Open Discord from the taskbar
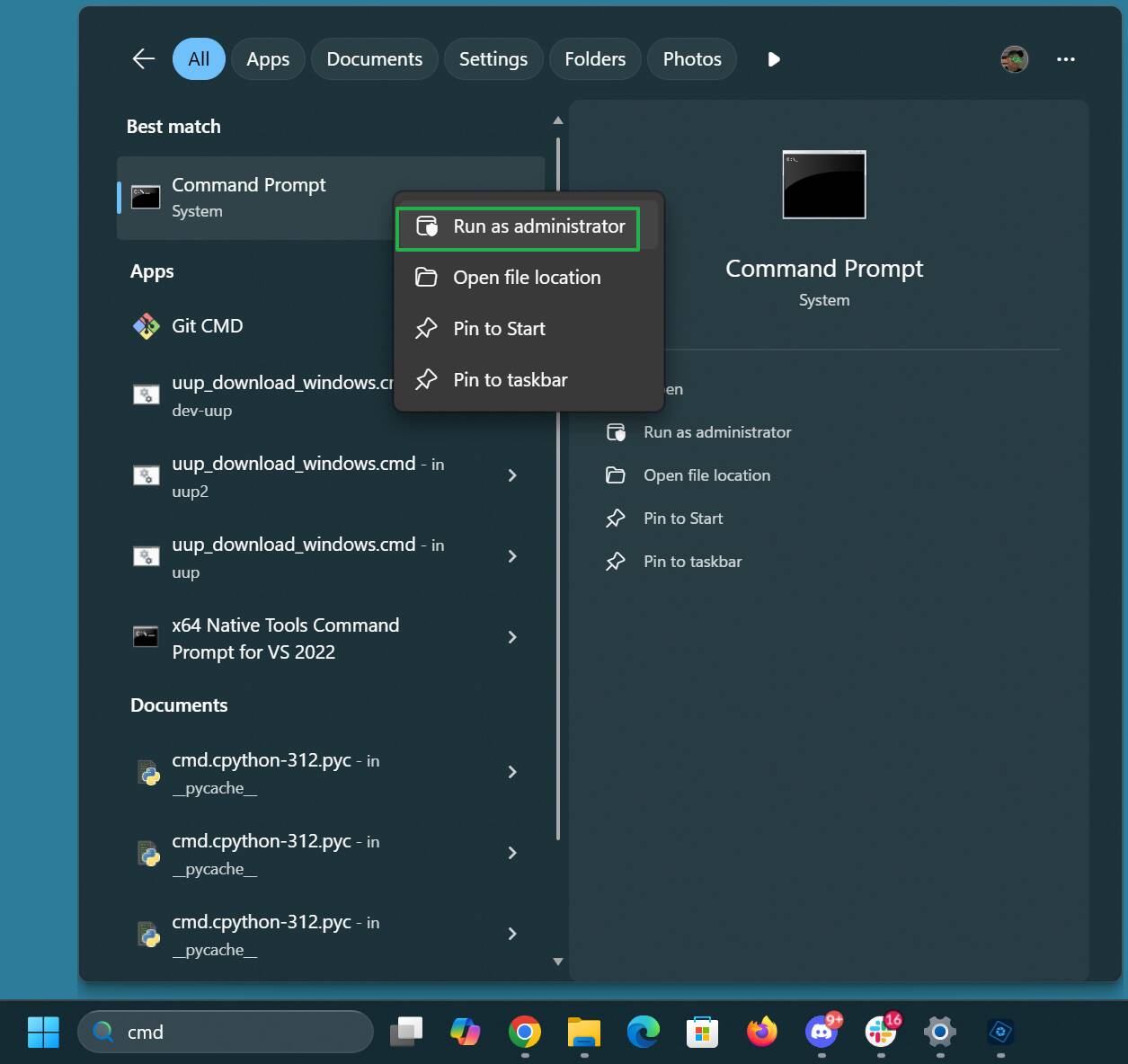This screenshot has height=1064, width=1128. (822, 1032)
